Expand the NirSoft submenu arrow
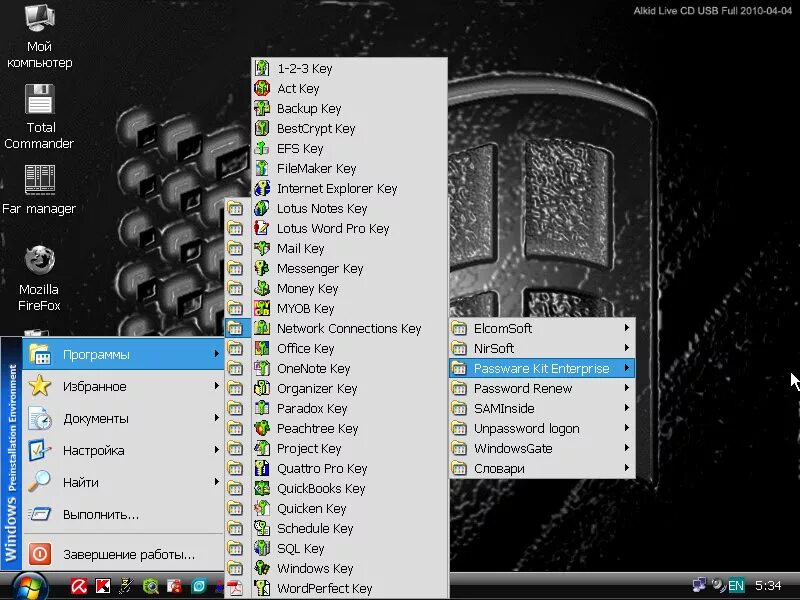This screenshot has height=600, width=800. click(x=627, y=348)
